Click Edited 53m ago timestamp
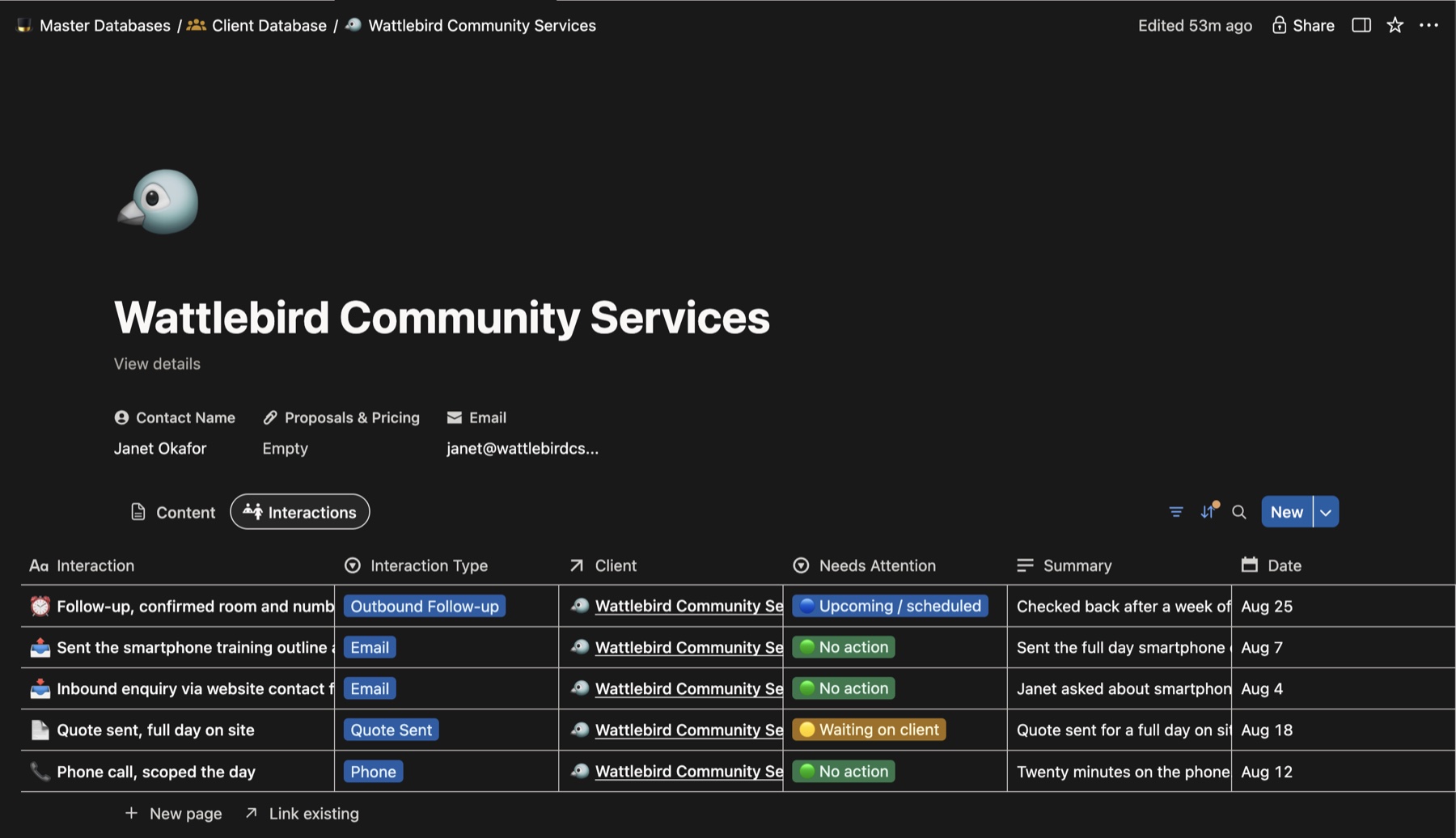 click(x=1195, y=25)
